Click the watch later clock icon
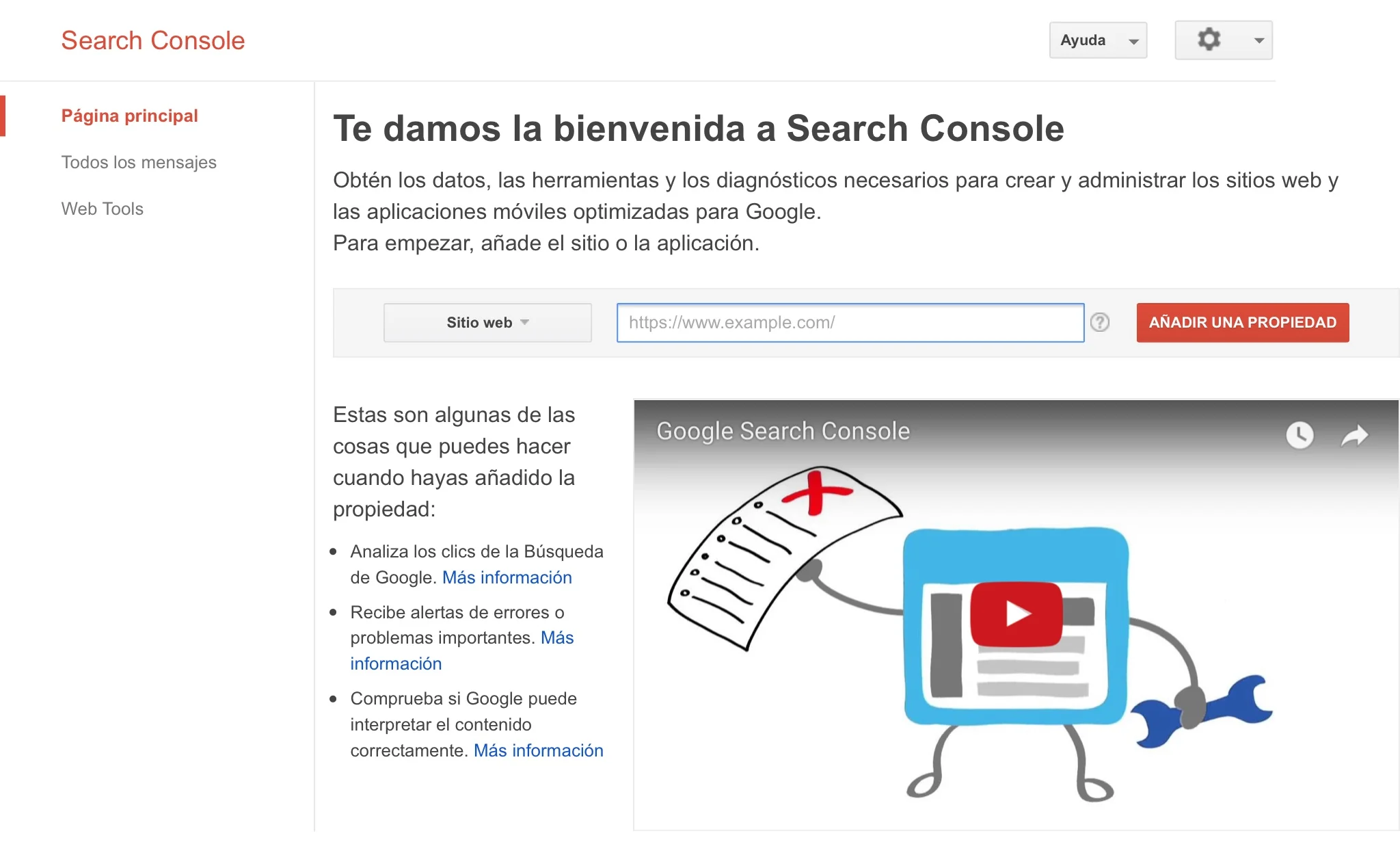This screenshot has height=842, width=1400. tap(1300, 435)
